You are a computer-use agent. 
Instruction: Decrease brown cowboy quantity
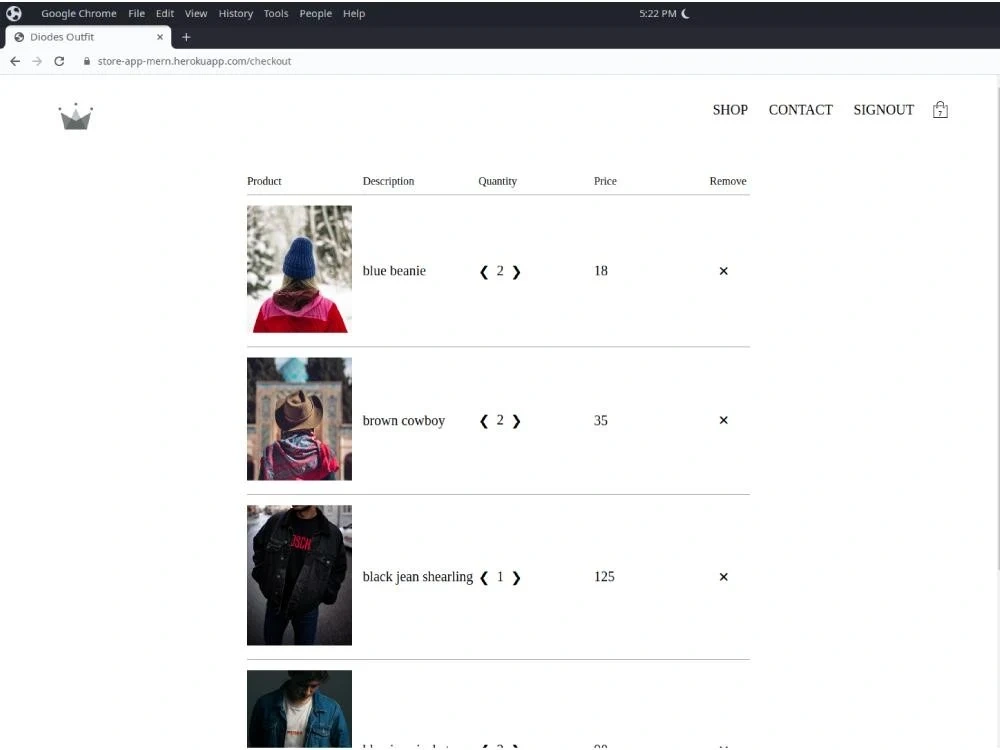click(484, 422)
